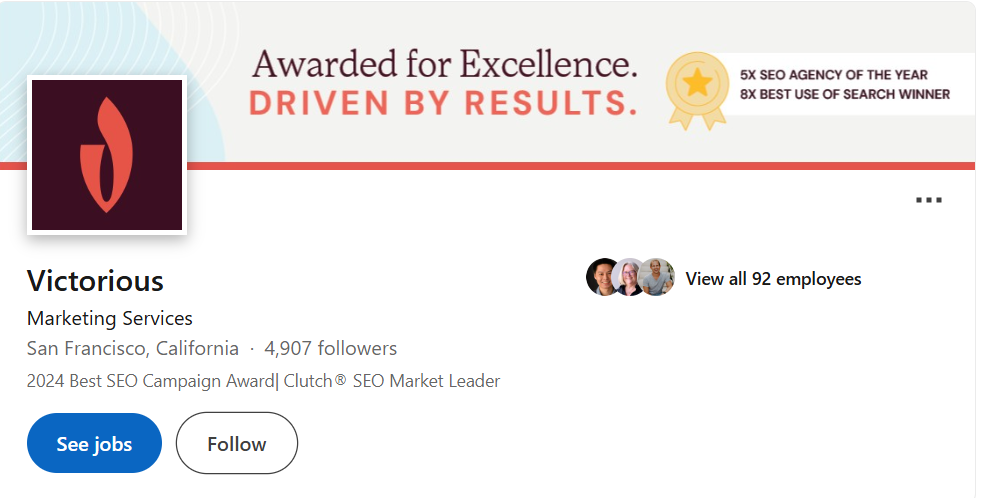This screenshot has width=982, height=498.
Task: Click the Victorious company logo
Action: 107,155
